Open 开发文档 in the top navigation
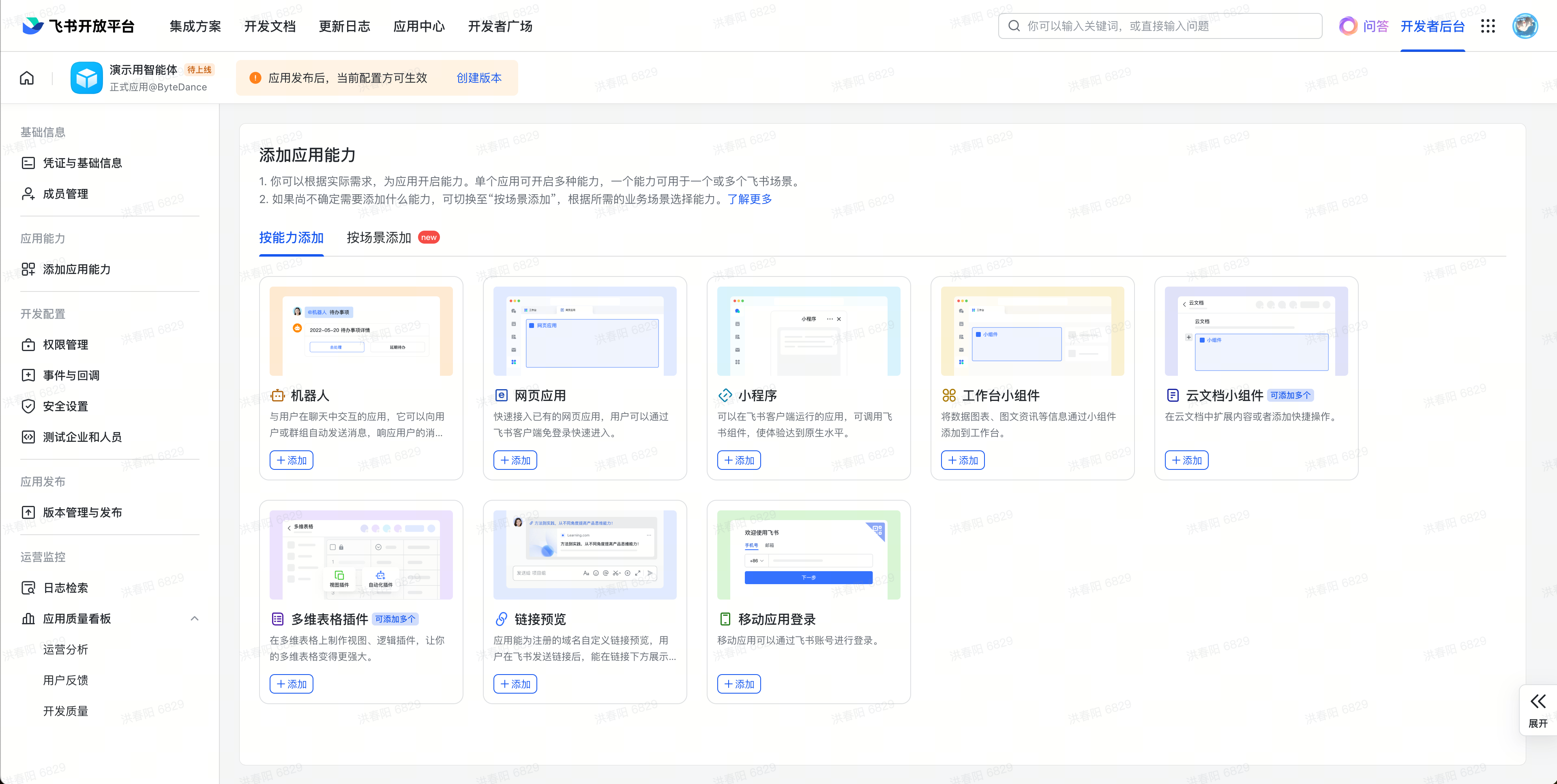This screenshot has height=784, width=1557. click(270, 26)
